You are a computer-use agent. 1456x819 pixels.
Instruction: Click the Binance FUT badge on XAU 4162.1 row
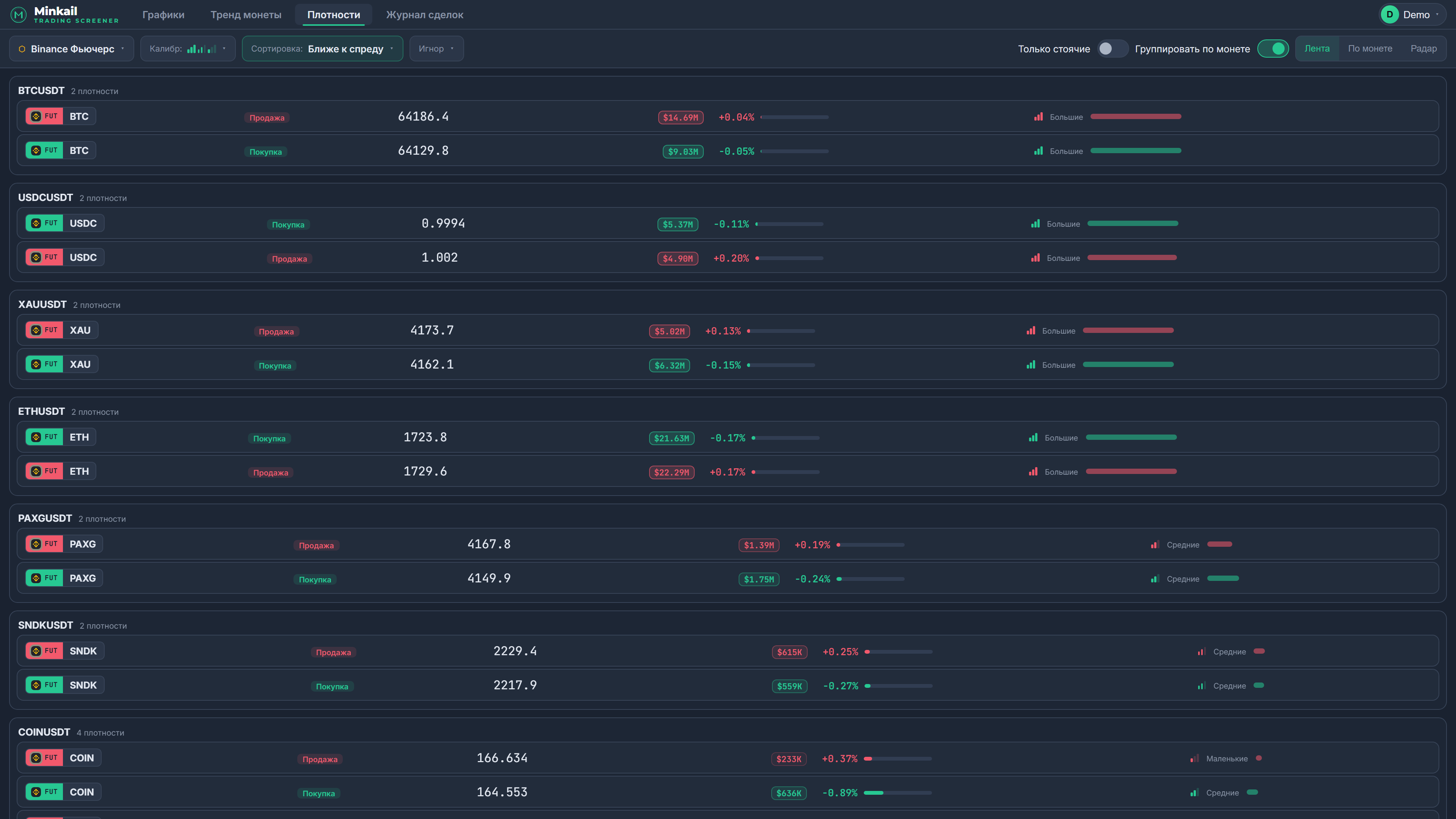click(x=44, y=364)
